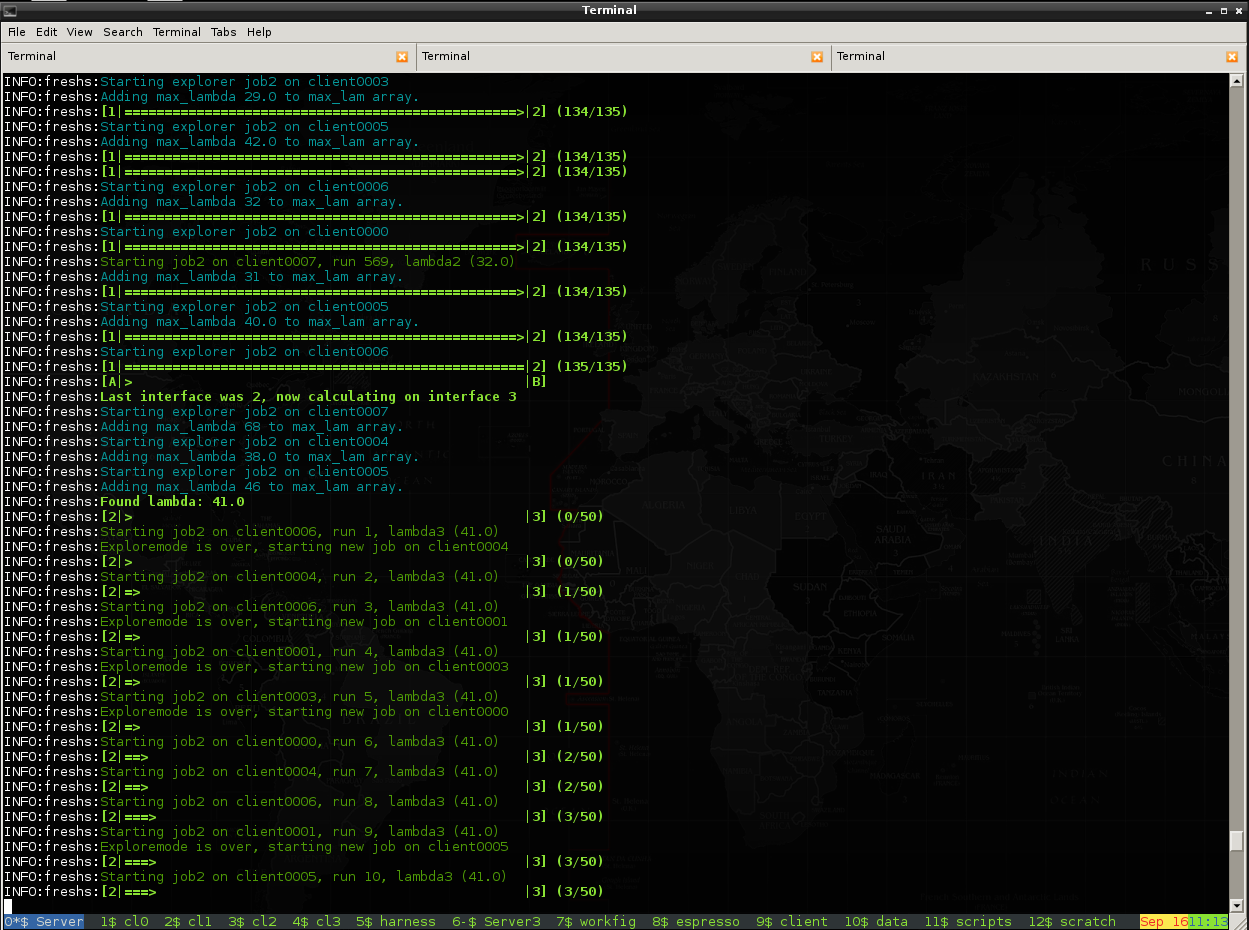Click the scrollbar up arrow
The width and height of the screenshot is (1249, 930).
pos(1237,81)
